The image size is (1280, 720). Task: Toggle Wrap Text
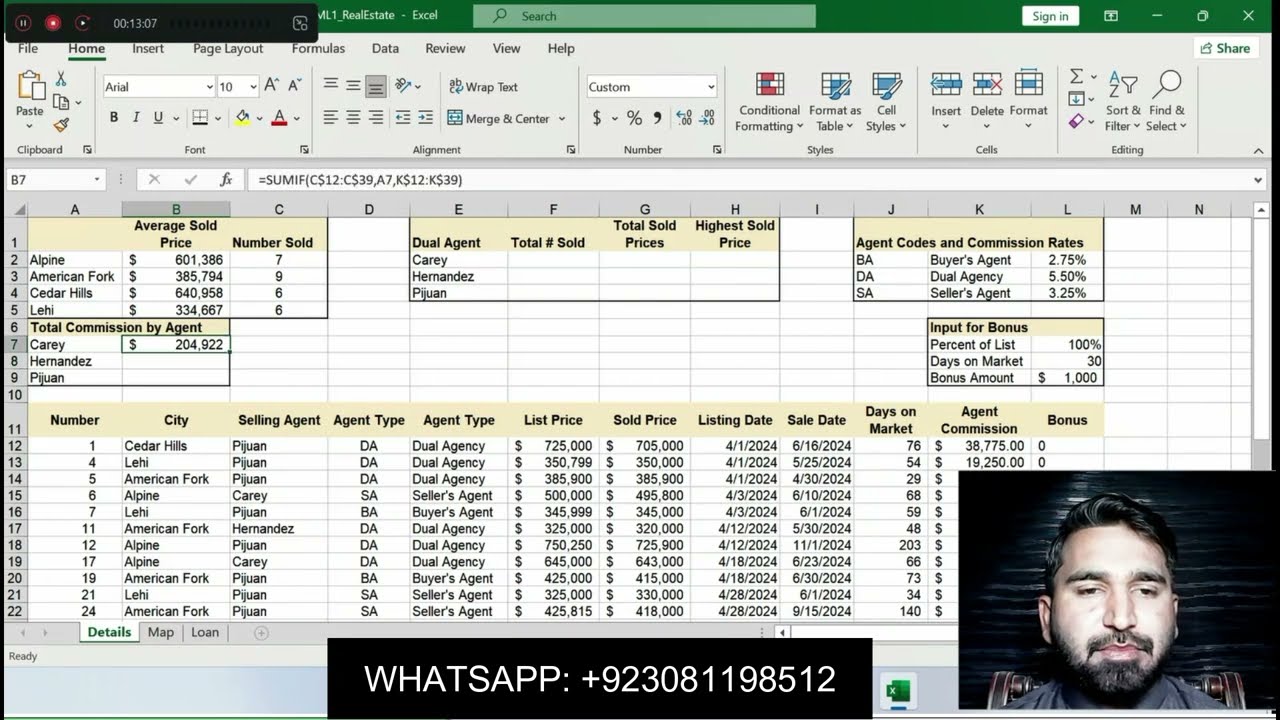[x=483, y=87]
